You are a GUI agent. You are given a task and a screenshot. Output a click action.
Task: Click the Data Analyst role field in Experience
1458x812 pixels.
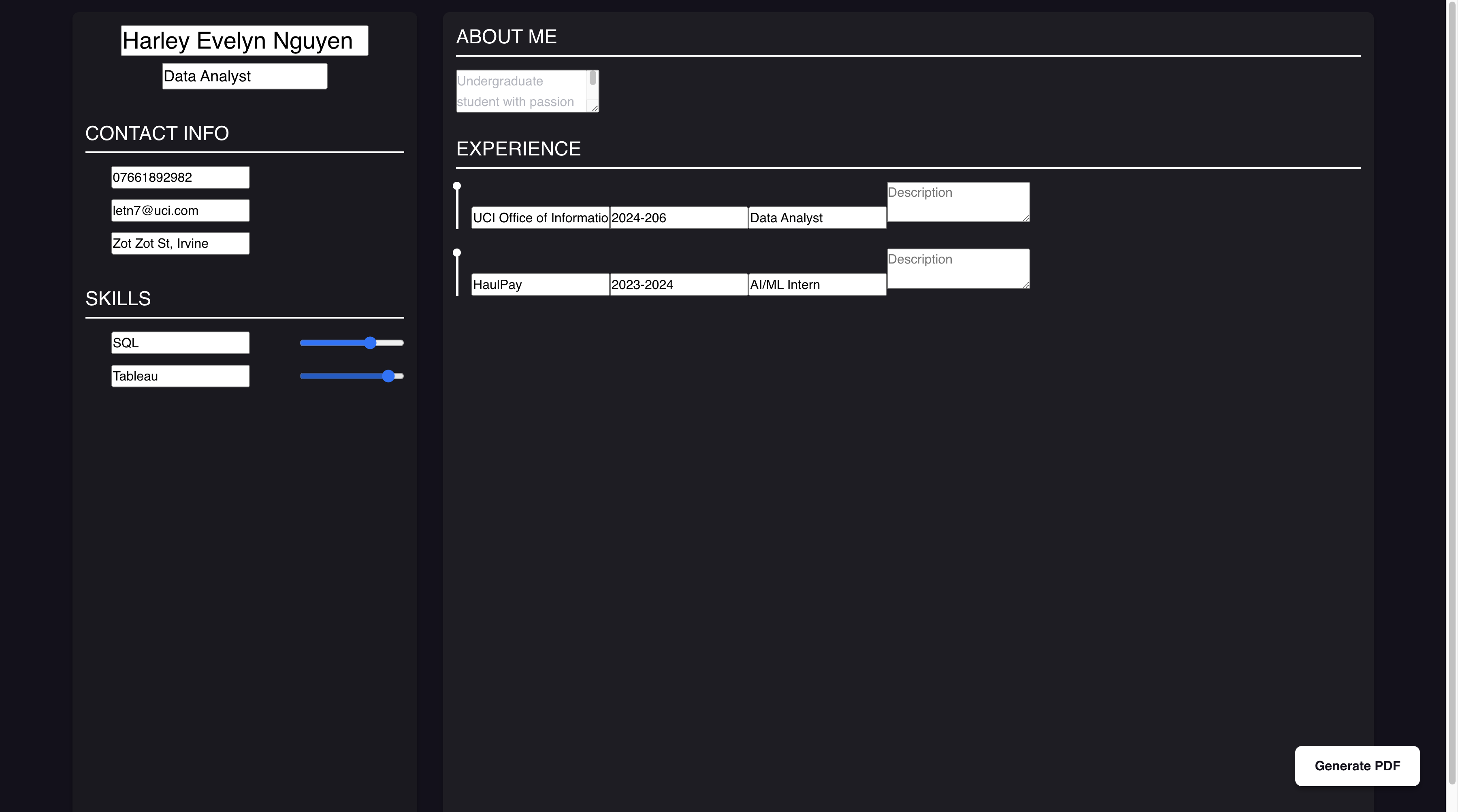click(817, 218)
